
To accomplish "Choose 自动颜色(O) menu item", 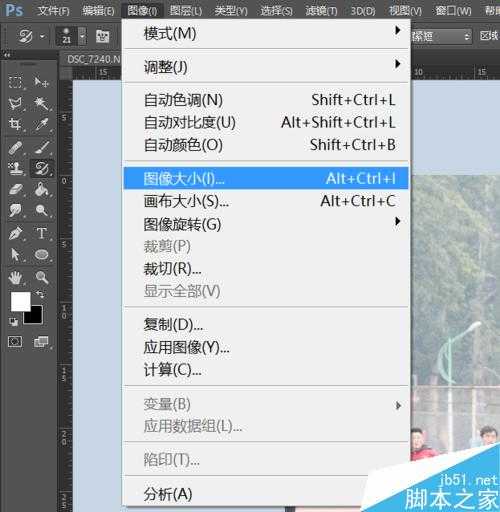I will pyautogui.click(x=266, y=145).
